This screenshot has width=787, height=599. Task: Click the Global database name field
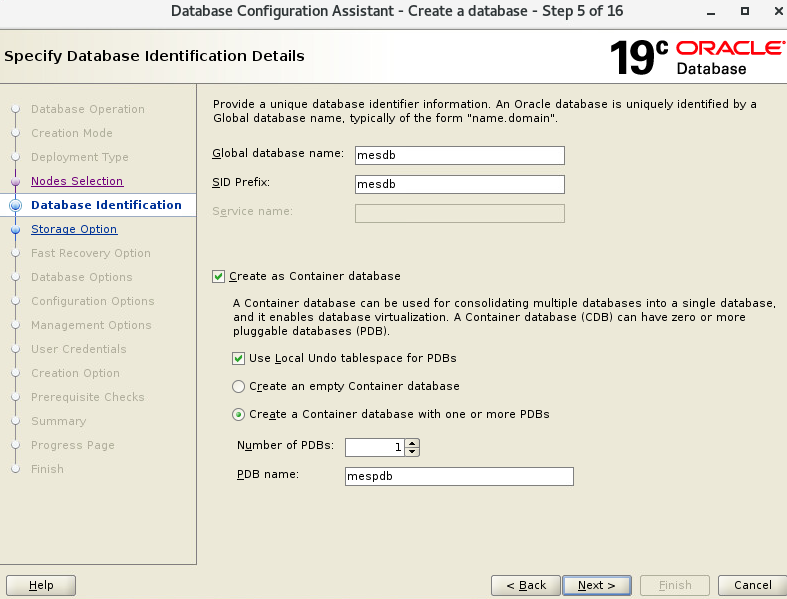(x=459, y=155)
